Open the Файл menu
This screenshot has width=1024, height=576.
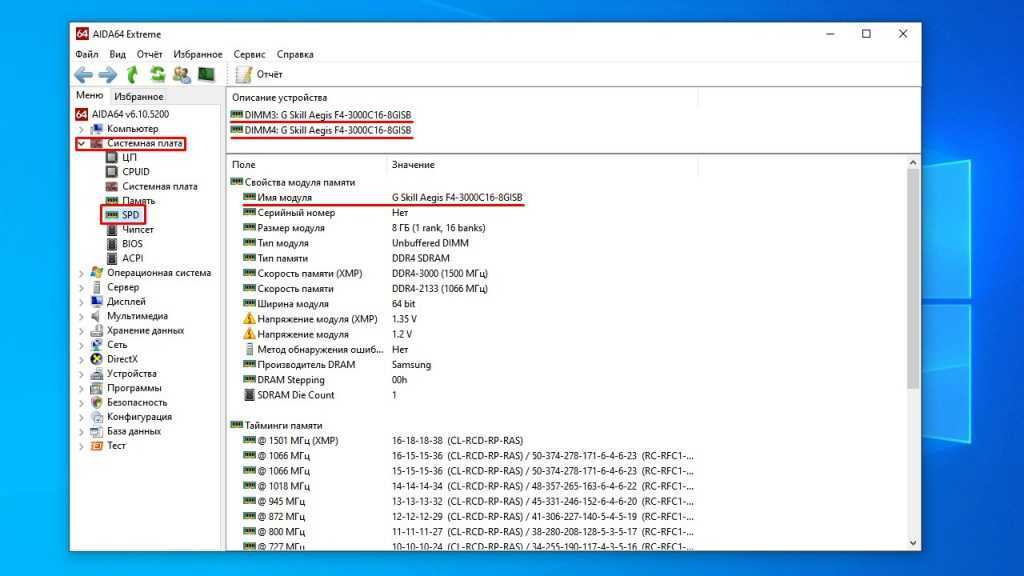86,54
